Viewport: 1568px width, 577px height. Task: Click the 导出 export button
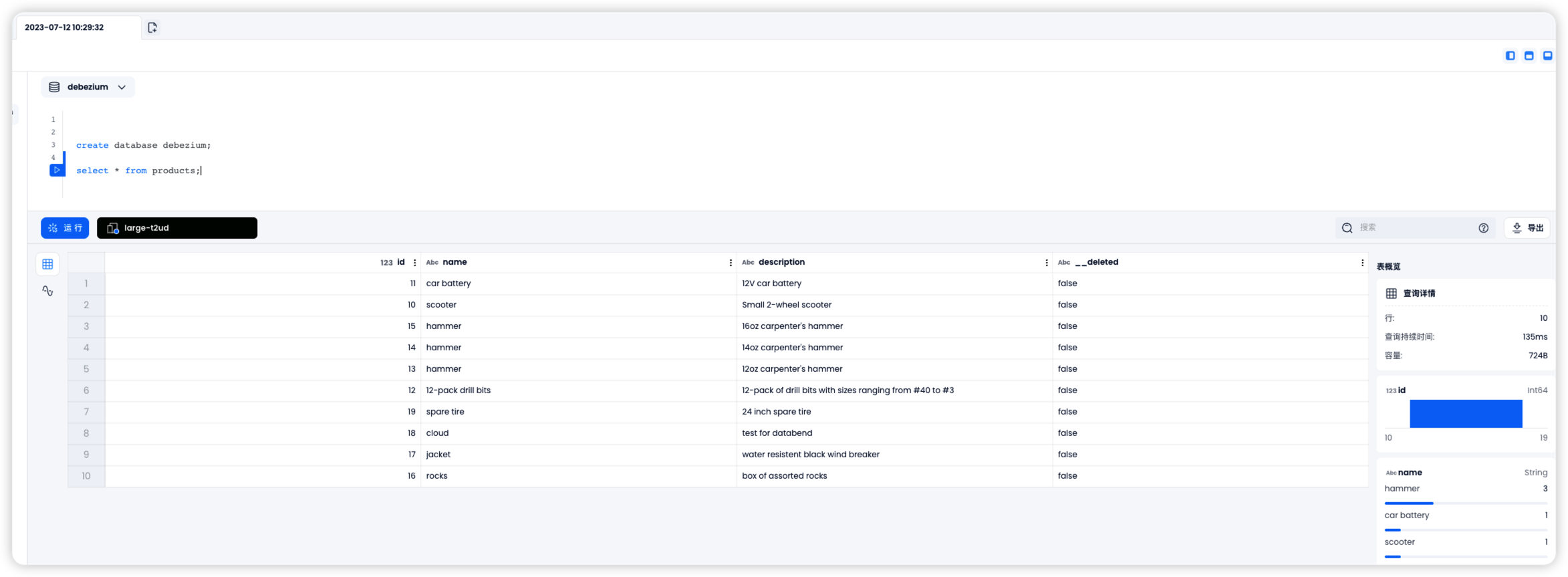coord(1527,228)
